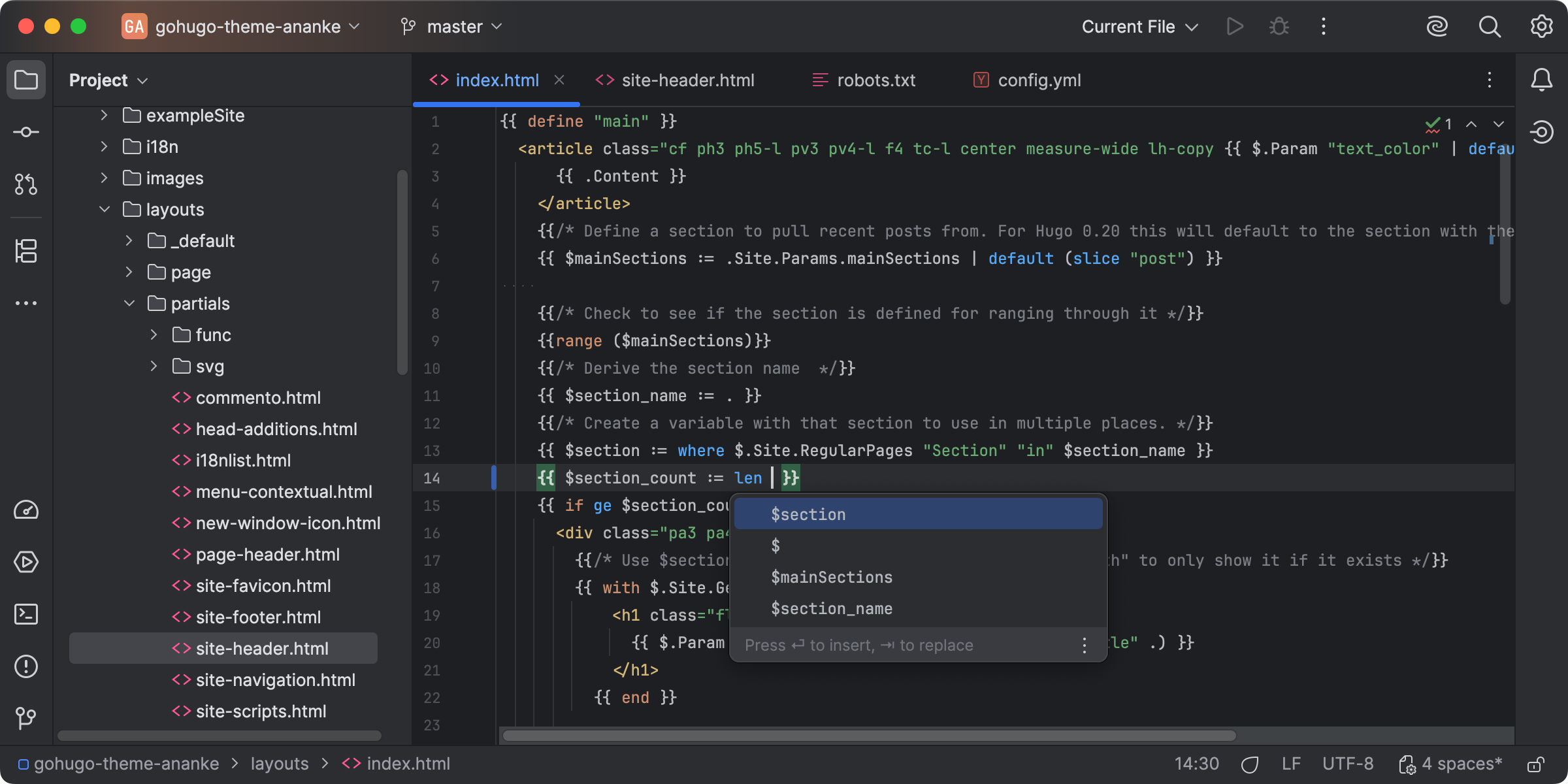
Task: Collapse the partials folder
Action: click(x=129, y=303)
